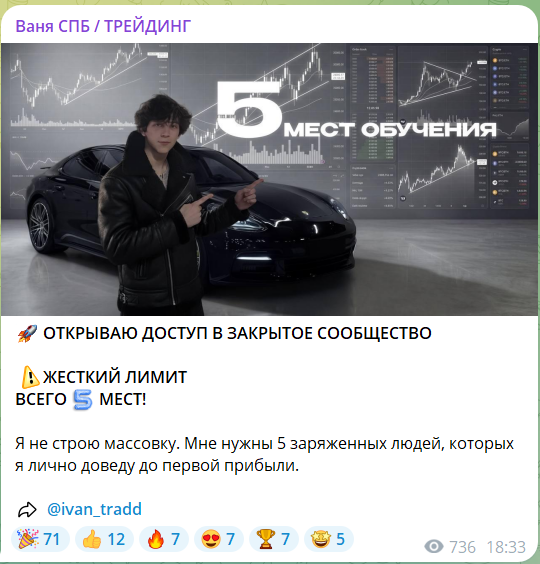Image resolution: width=540 pixels, height=564 pixels.
Task: Click the heart-eyes emoji reaction
Action: coord(219,539)
